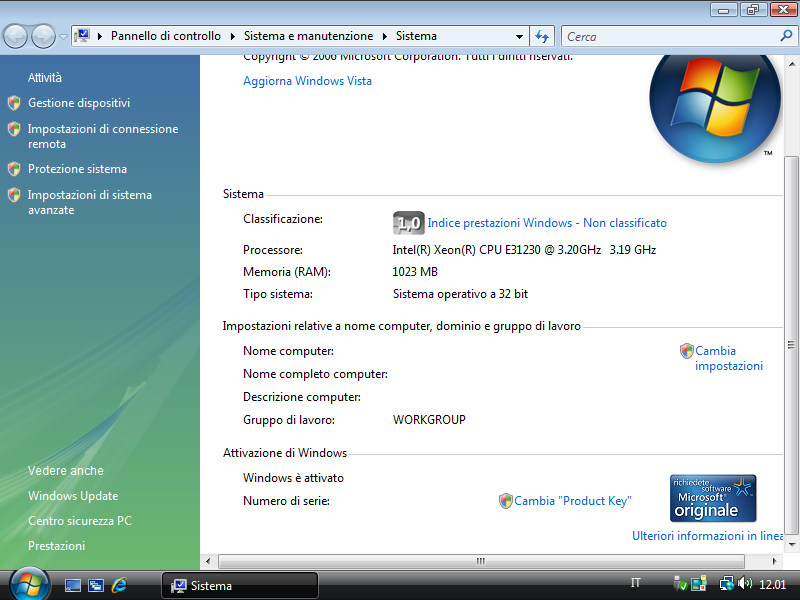Expand arrow before Sistema breadcrumb
The height and width of the screenshot is (600, 800).
(385, 36)
